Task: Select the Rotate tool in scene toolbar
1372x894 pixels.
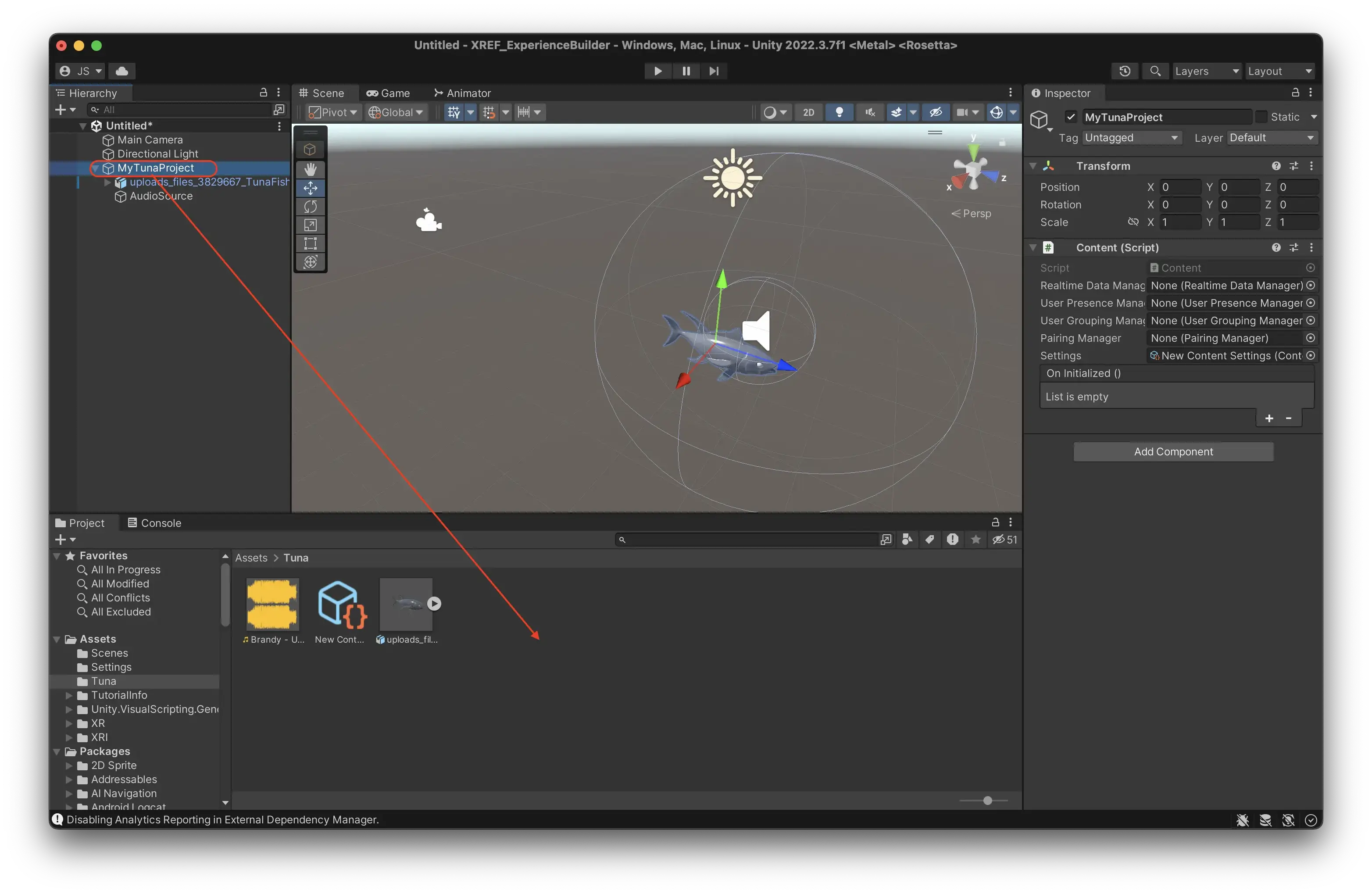Action: tap(310, 206)
